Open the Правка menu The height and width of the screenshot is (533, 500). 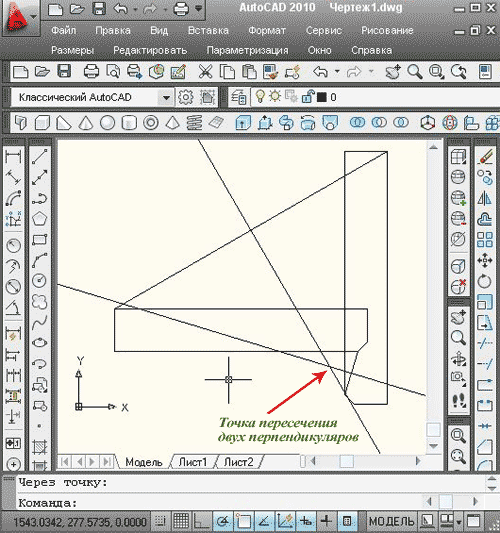pyautogui.click(x=113, y=30)
